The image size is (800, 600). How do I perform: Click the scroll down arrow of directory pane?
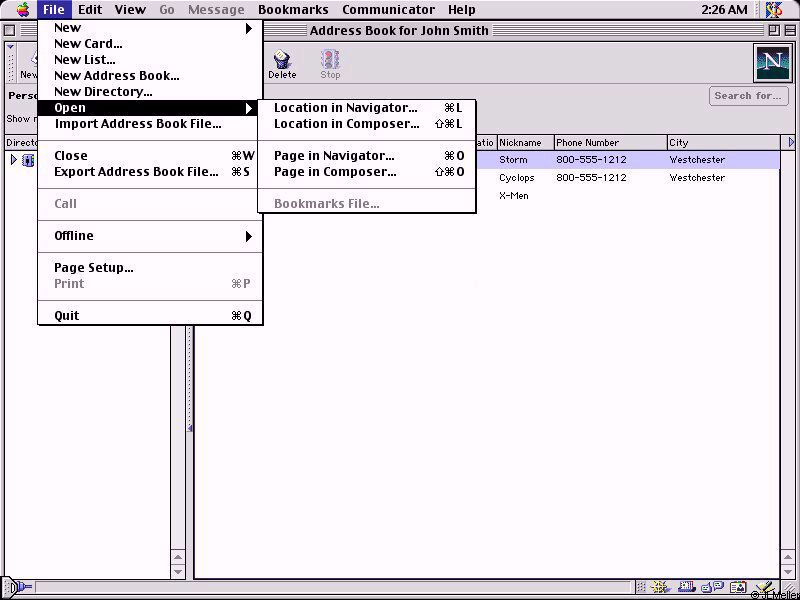coord(179,572)
